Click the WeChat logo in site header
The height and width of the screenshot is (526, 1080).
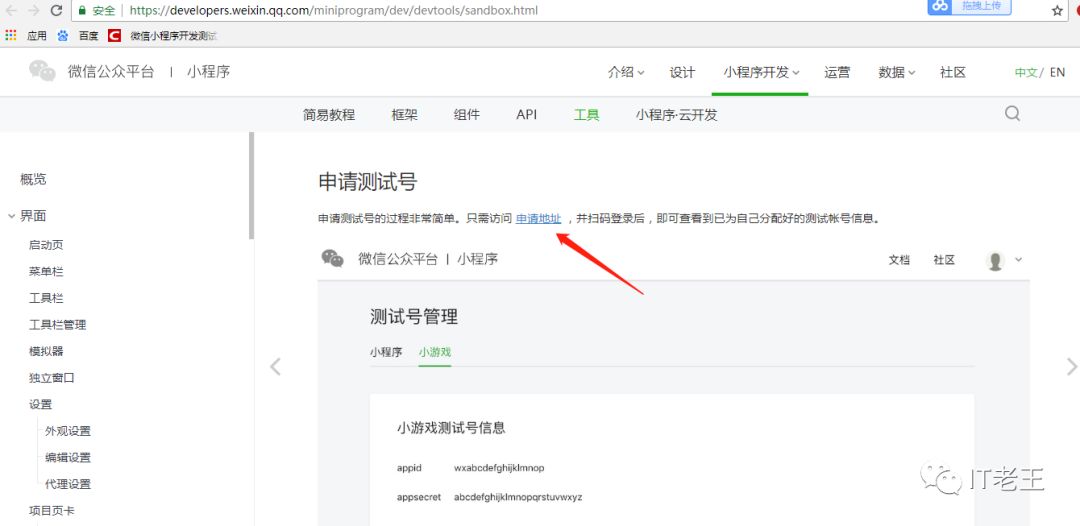[42, 71]
